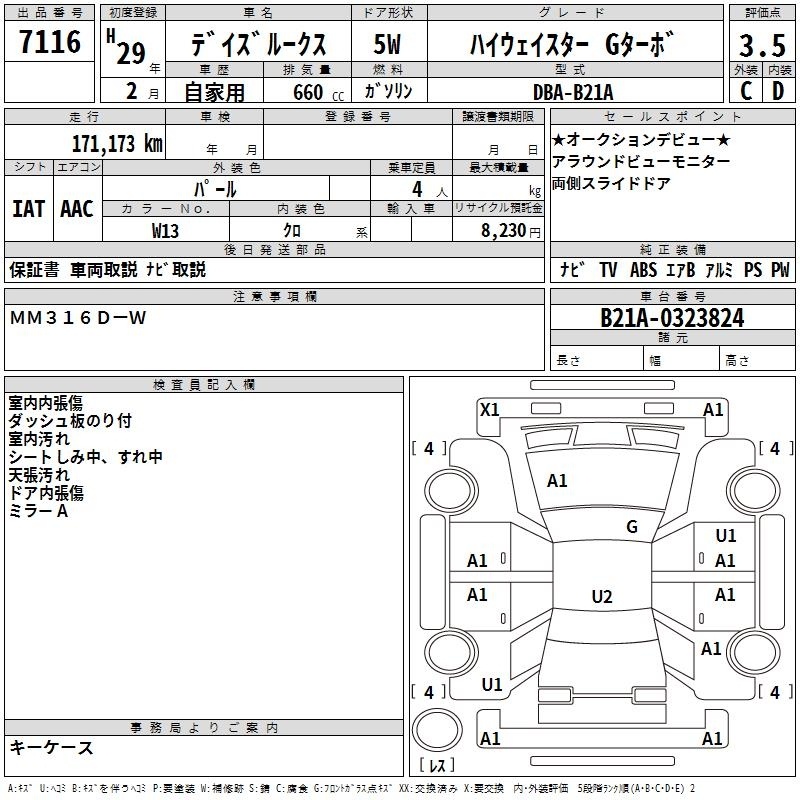800x800 pixels.
Task: Click the 171,173 km mileage value
Action: 116,143
